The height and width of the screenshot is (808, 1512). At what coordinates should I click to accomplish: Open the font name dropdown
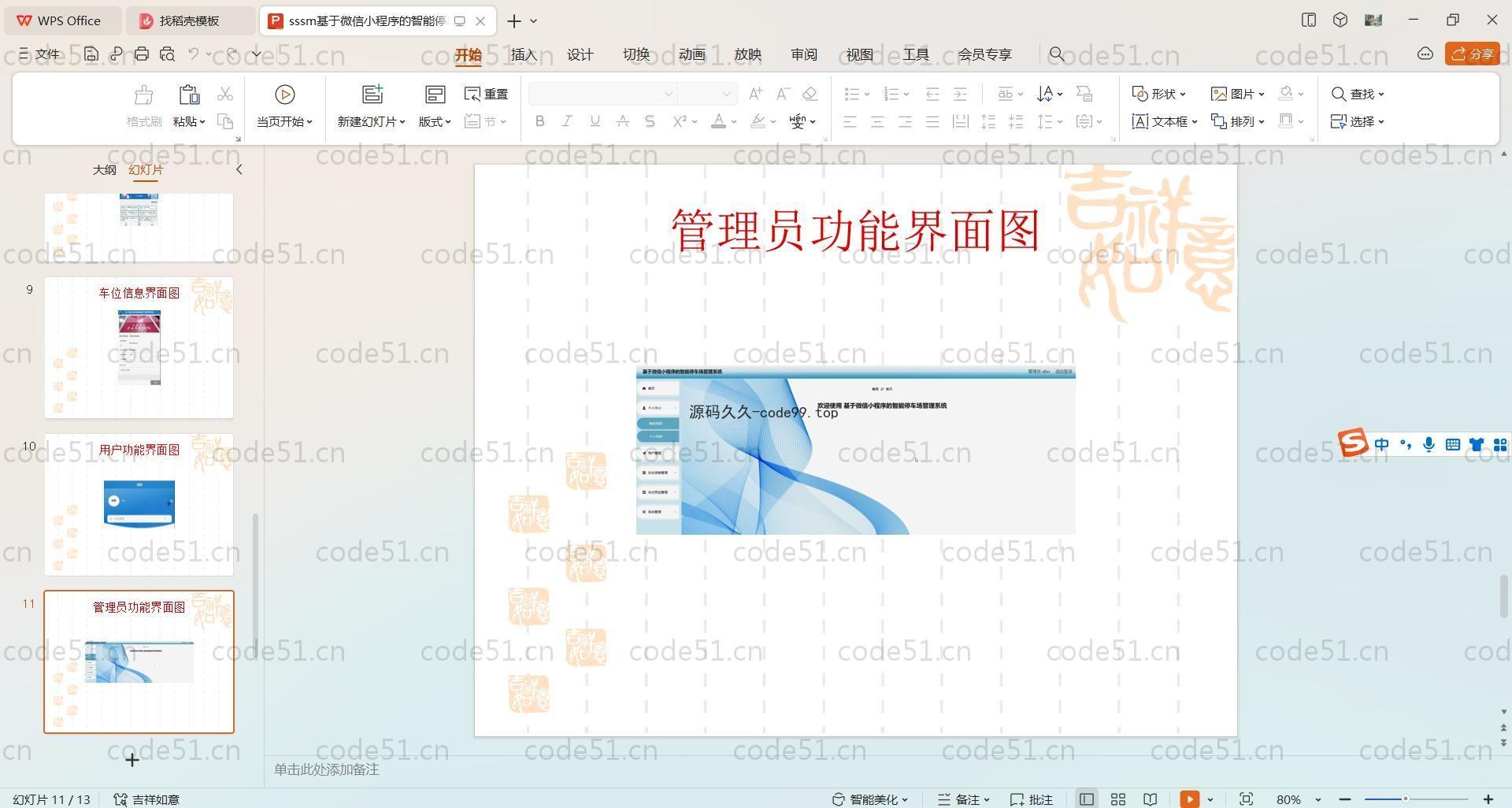point(668,95)
